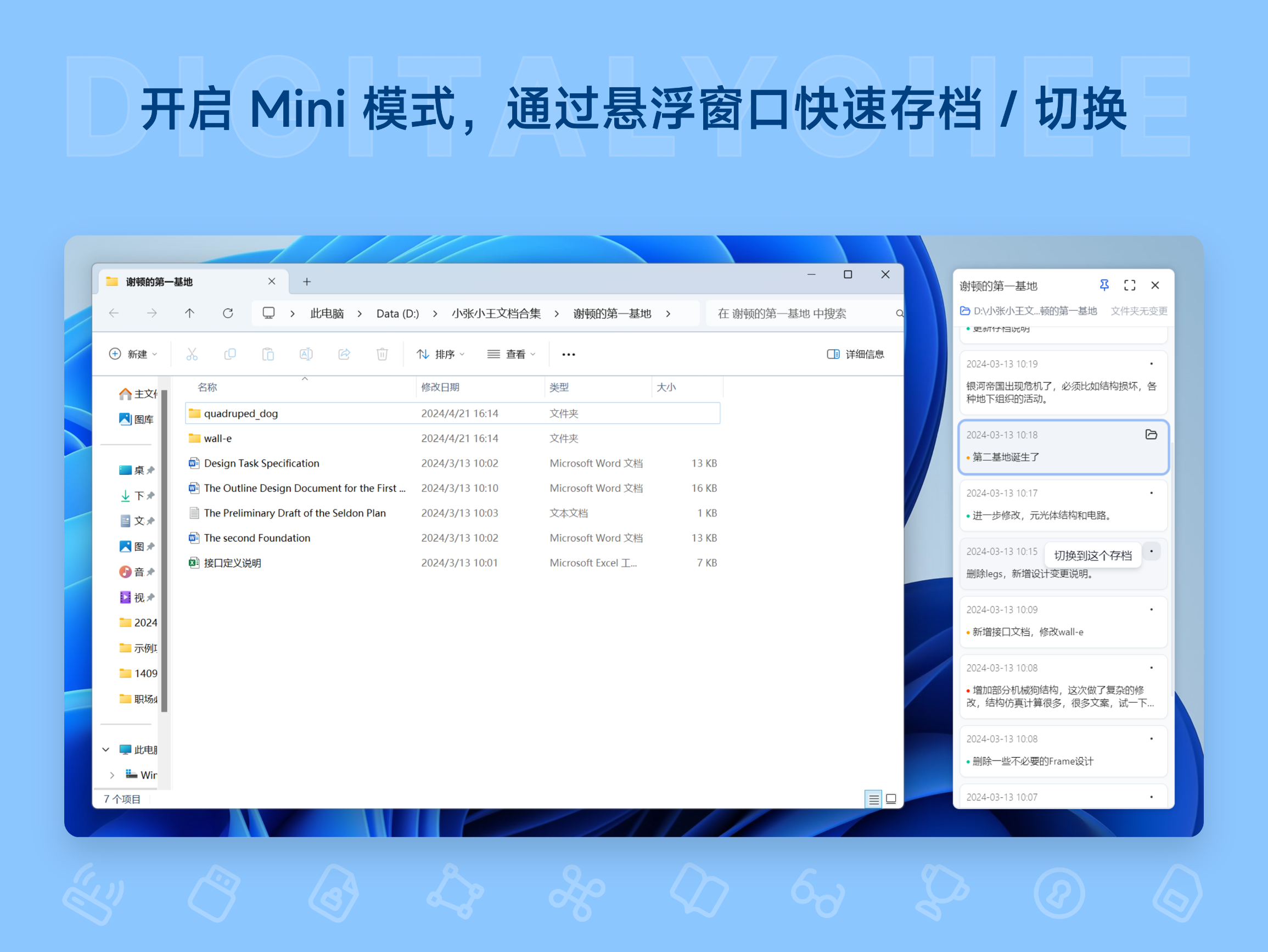Select the Cut icon in Explorer toolbar
This screenshot has width=1268, height=952.
pyautogui.click(x=192, y=355)
